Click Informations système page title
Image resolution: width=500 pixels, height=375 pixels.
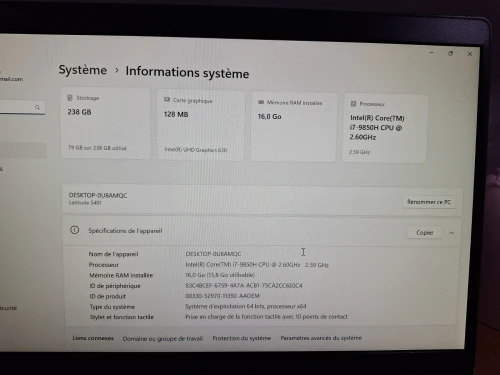tap(187, 72)
